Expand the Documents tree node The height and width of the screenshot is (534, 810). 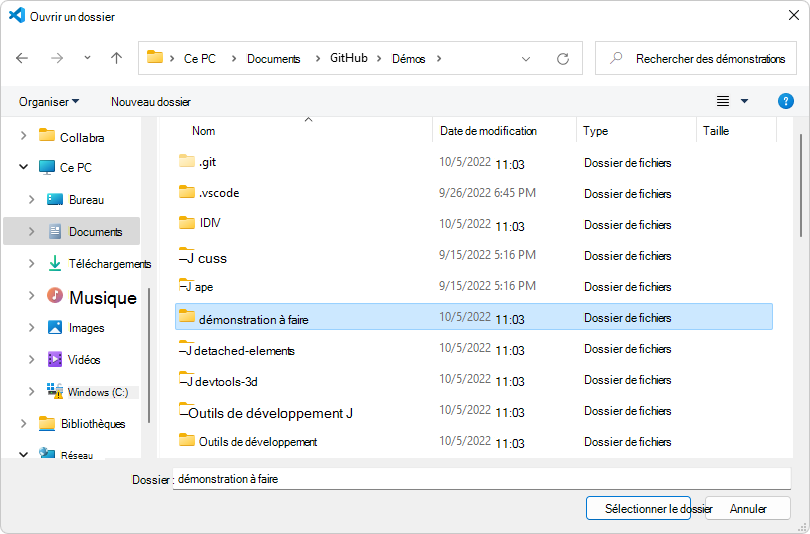tap(32, 231)
